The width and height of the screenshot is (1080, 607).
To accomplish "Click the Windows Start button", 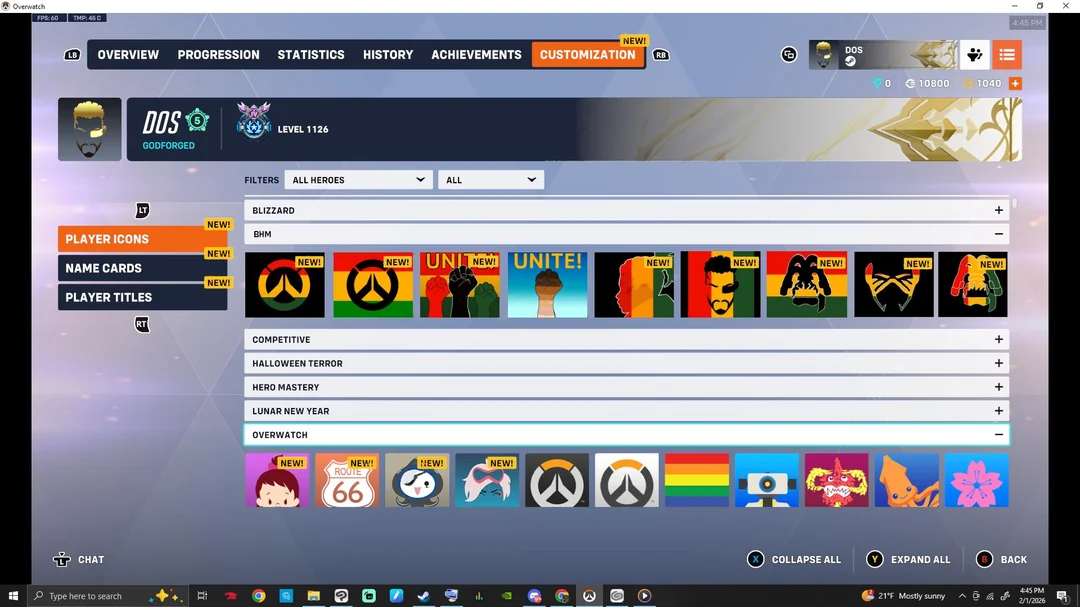I will pos(13,595).
